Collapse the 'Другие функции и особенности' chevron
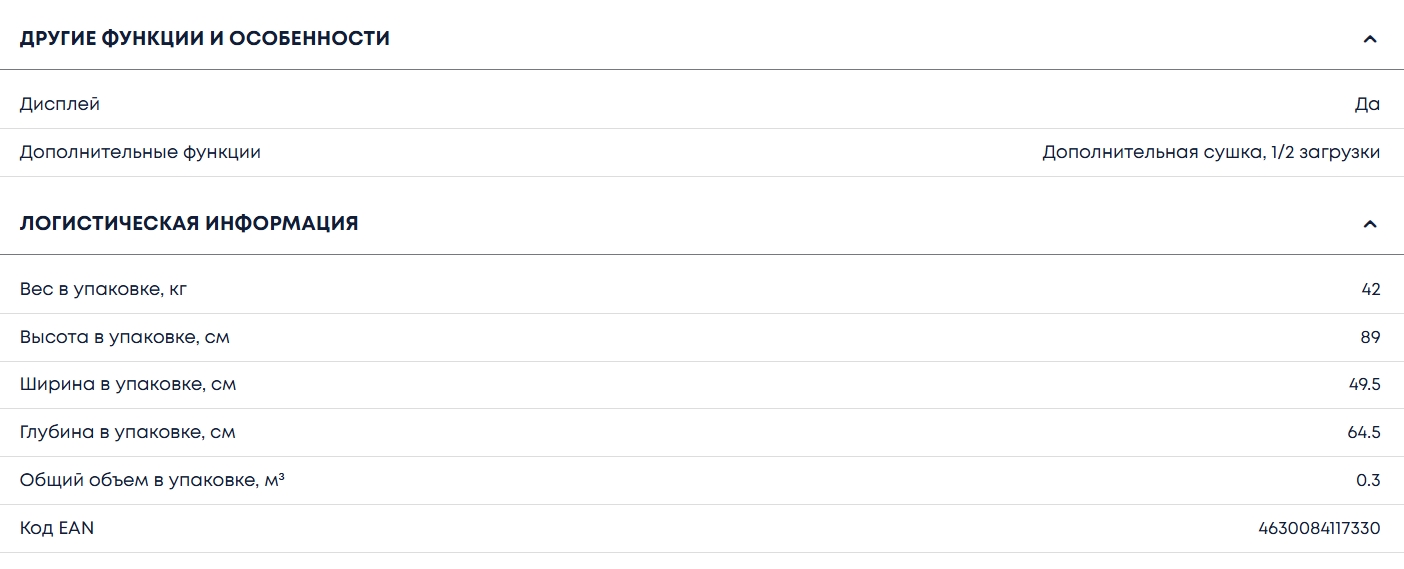The width and height of the screenshot is (1404, 569). (x=1370, y=39)
